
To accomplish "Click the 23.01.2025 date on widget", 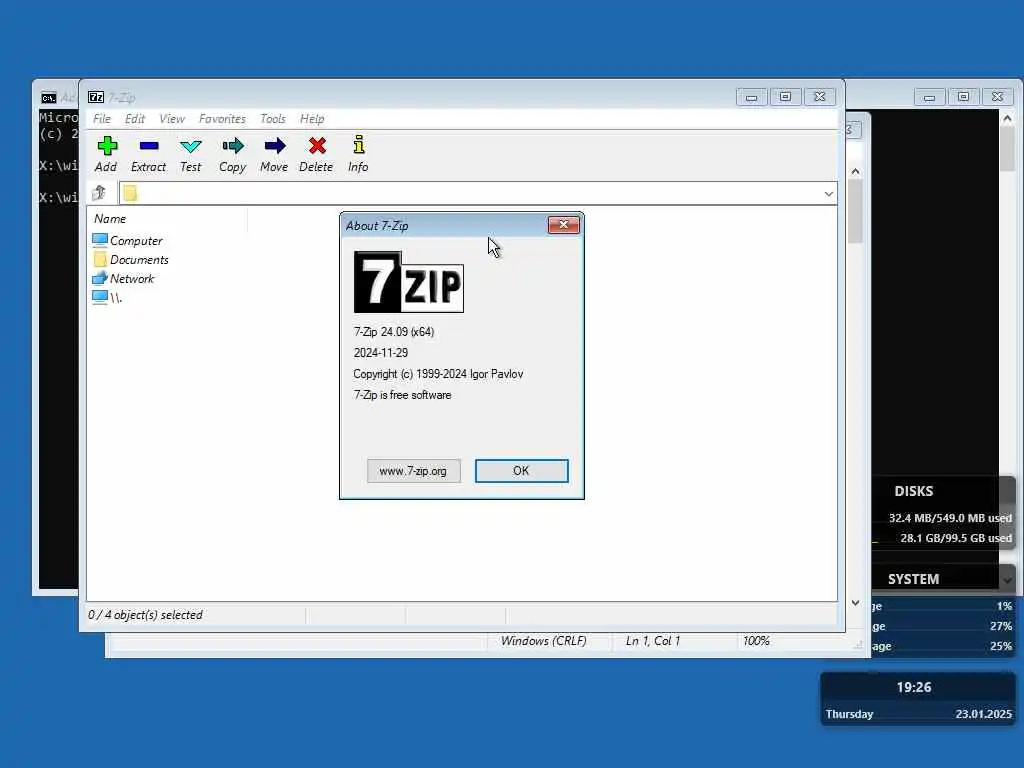I will (x=984, y=714).
